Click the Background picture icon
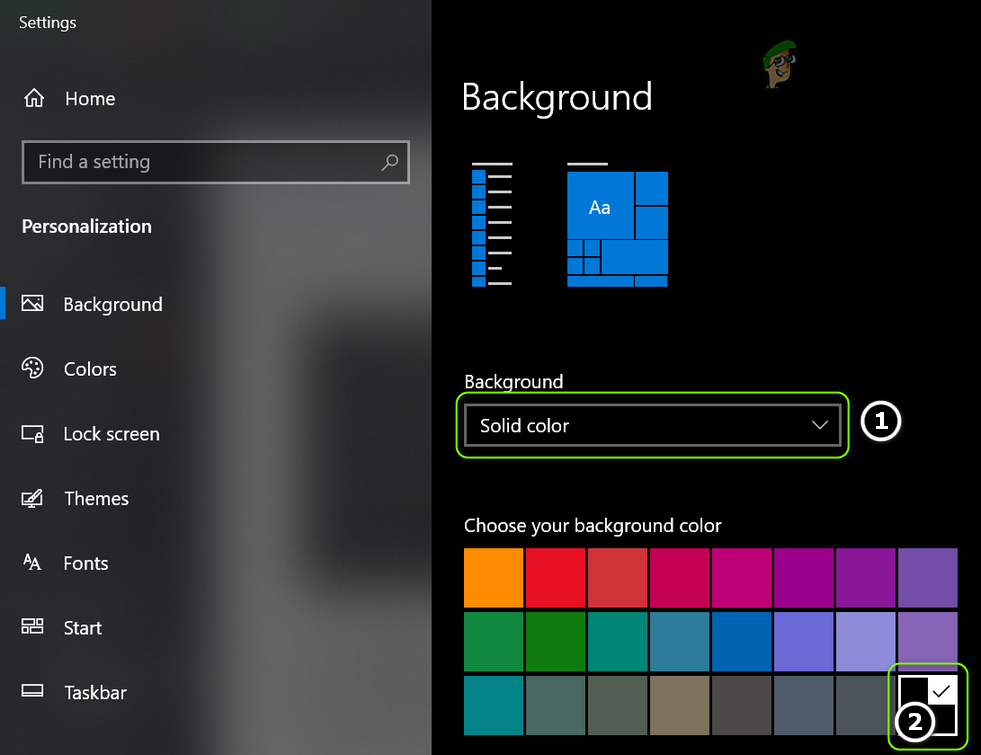This screenshot has height=755, width=981. [x=33, y=304]
